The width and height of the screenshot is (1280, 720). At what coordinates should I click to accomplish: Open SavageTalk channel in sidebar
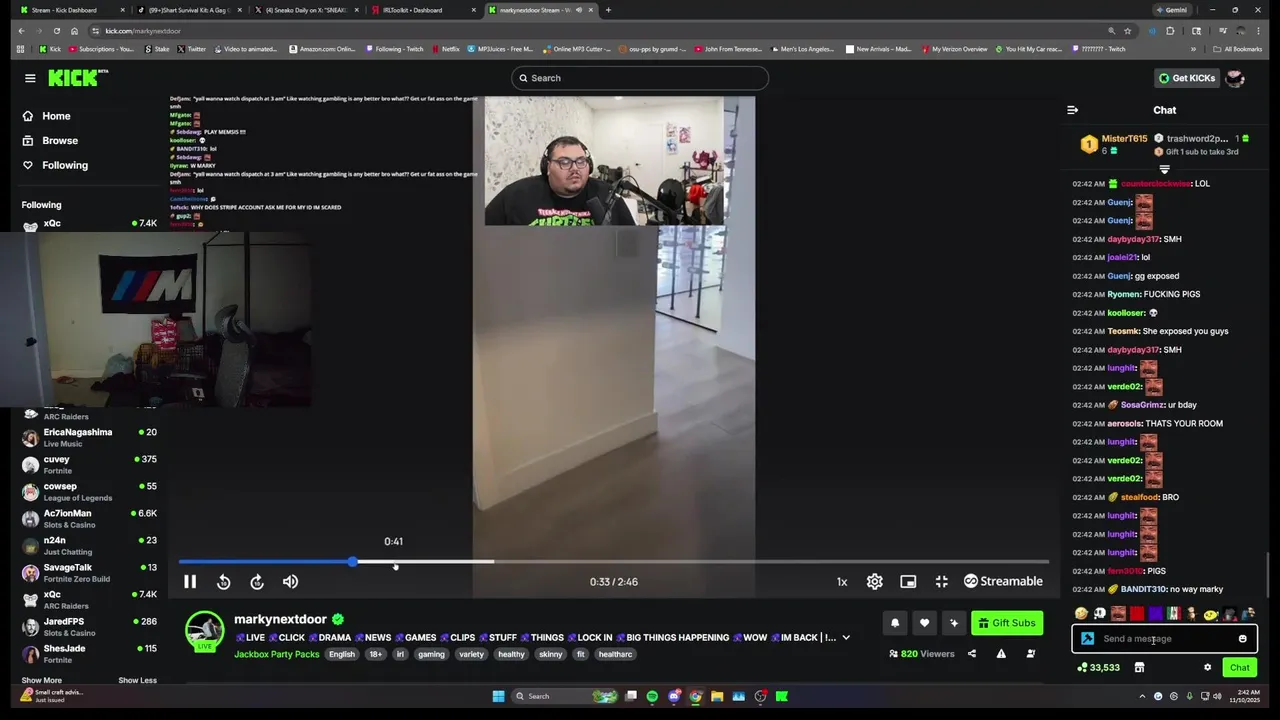tap(89, 572)
